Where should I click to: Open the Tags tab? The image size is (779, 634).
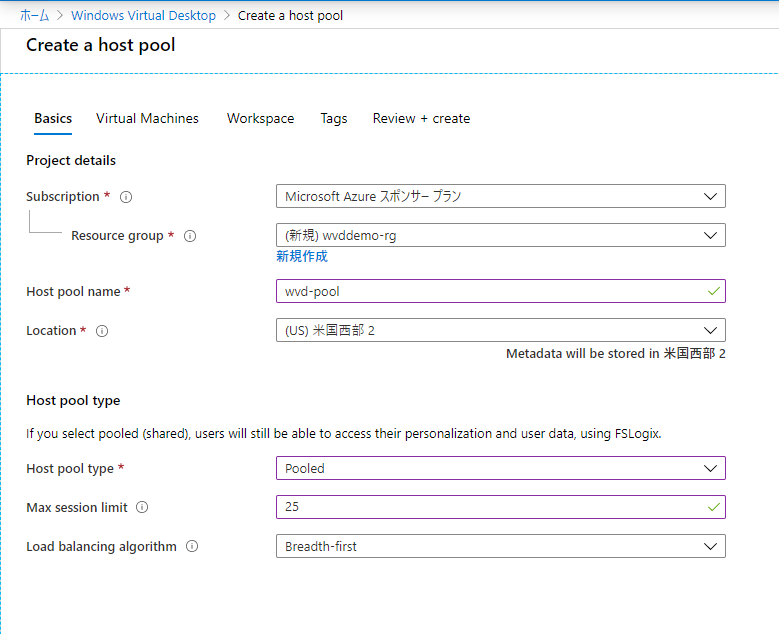coord(334,119)
